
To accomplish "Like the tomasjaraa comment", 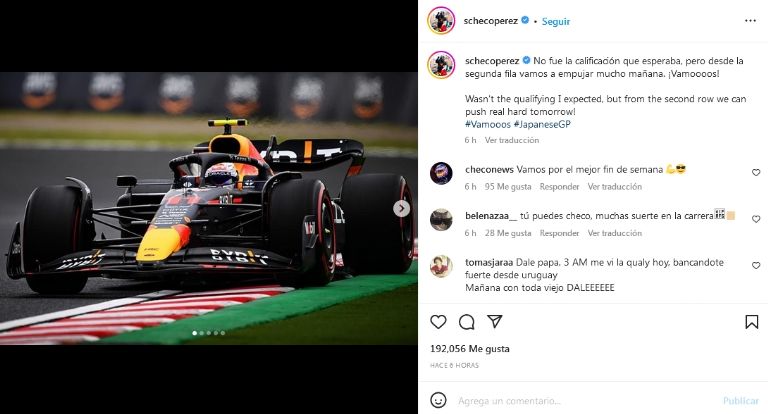I will click(x=756, y=266).
